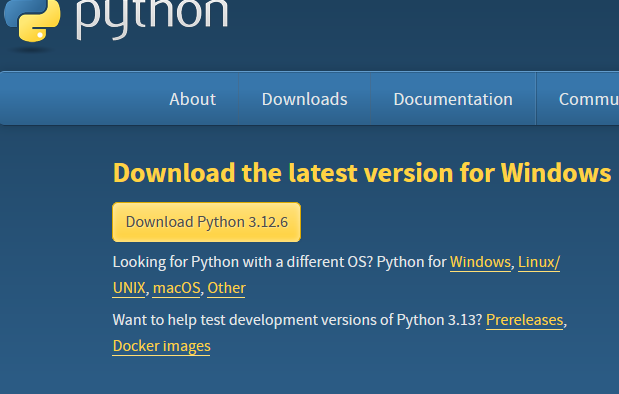Open the About navigation menu
This screenshot has width=619, height=394.
(193, 99)
